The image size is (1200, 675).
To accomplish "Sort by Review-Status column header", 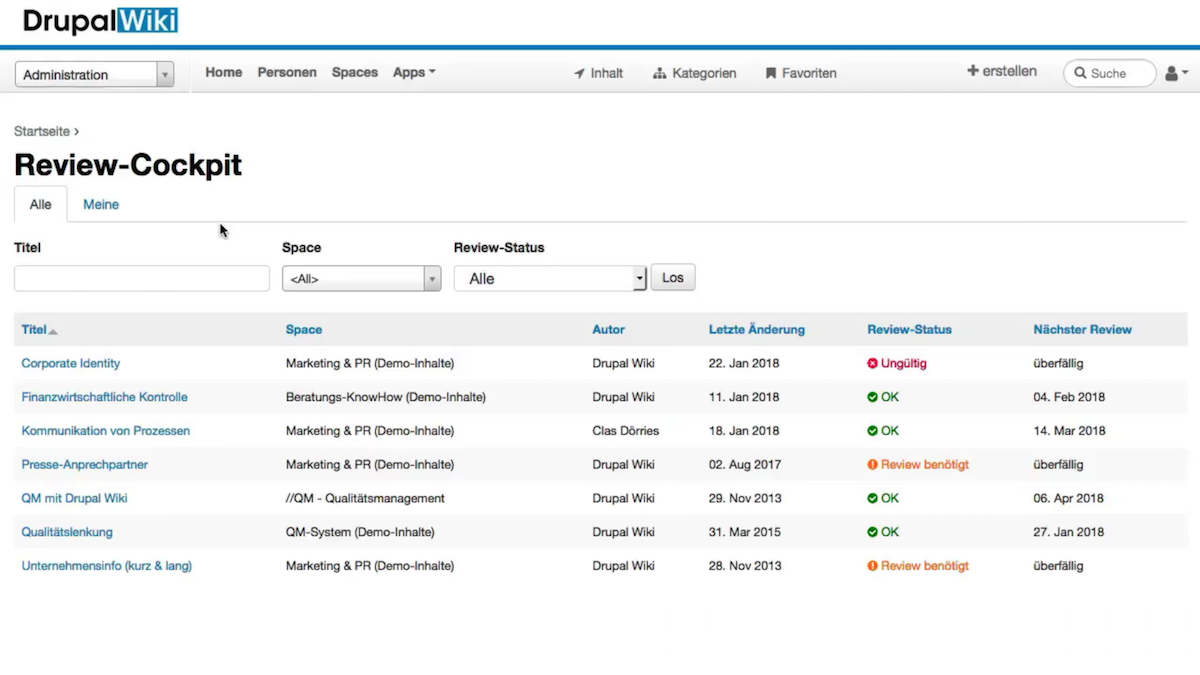I will [x=910, y=329].
